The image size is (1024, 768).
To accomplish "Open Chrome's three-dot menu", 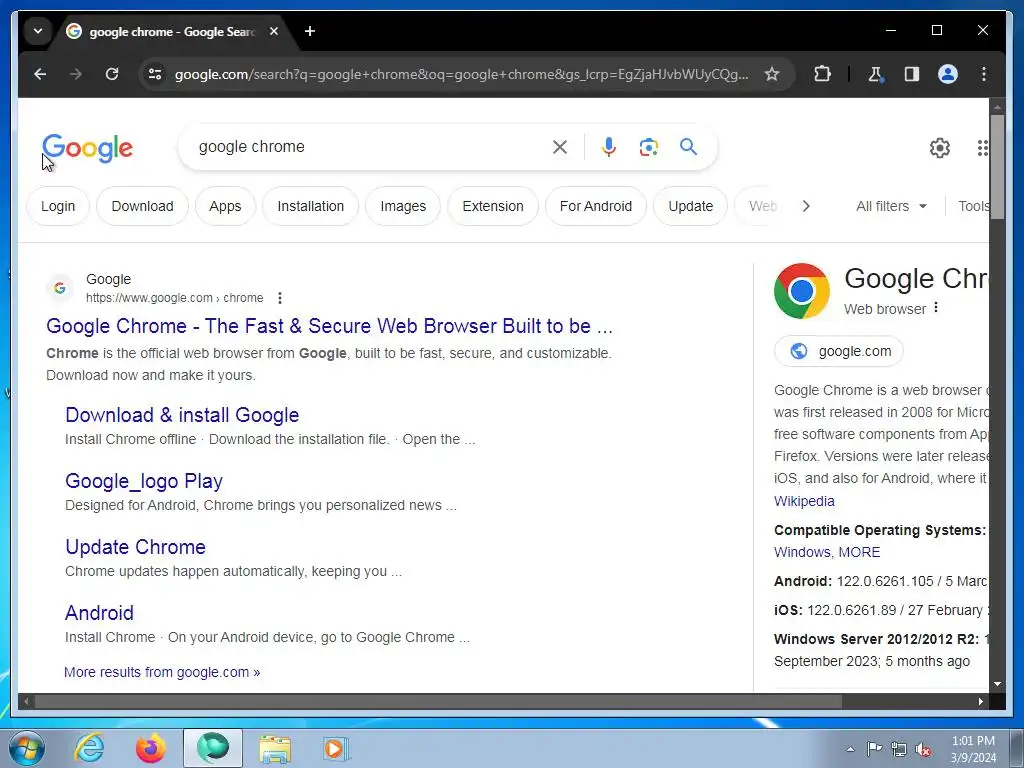I will 984,74.
